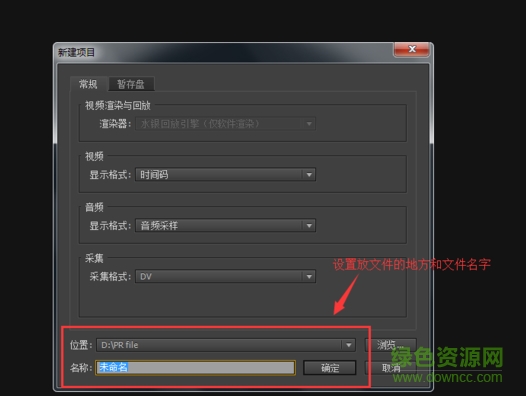Click the 视频渲染与回放 group label
526x396 pixels.
coord(117,106)
